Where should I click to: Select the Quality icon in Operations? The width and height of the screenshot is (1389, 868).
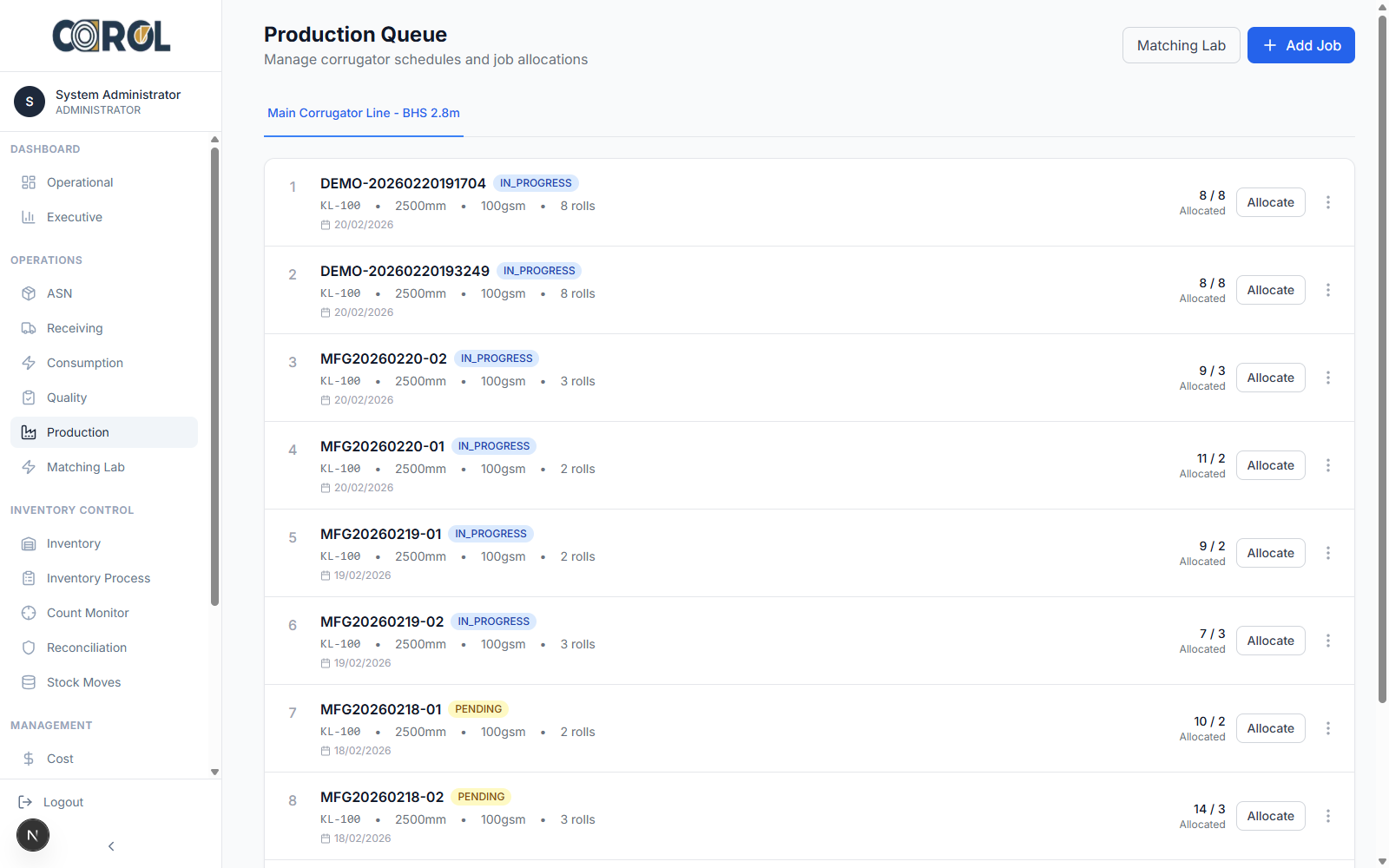(x=29, y=398)
